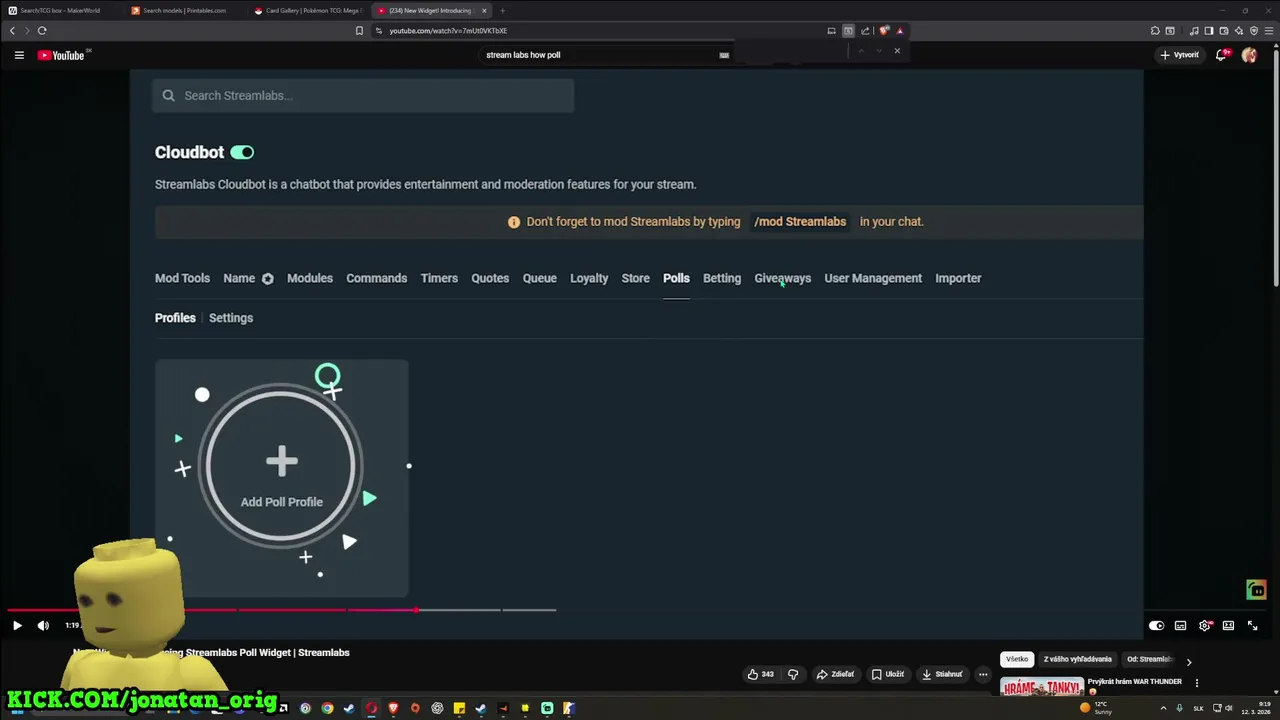Click the /mod Streamlabs code text

pyautogui.click(x=800, y=222)
